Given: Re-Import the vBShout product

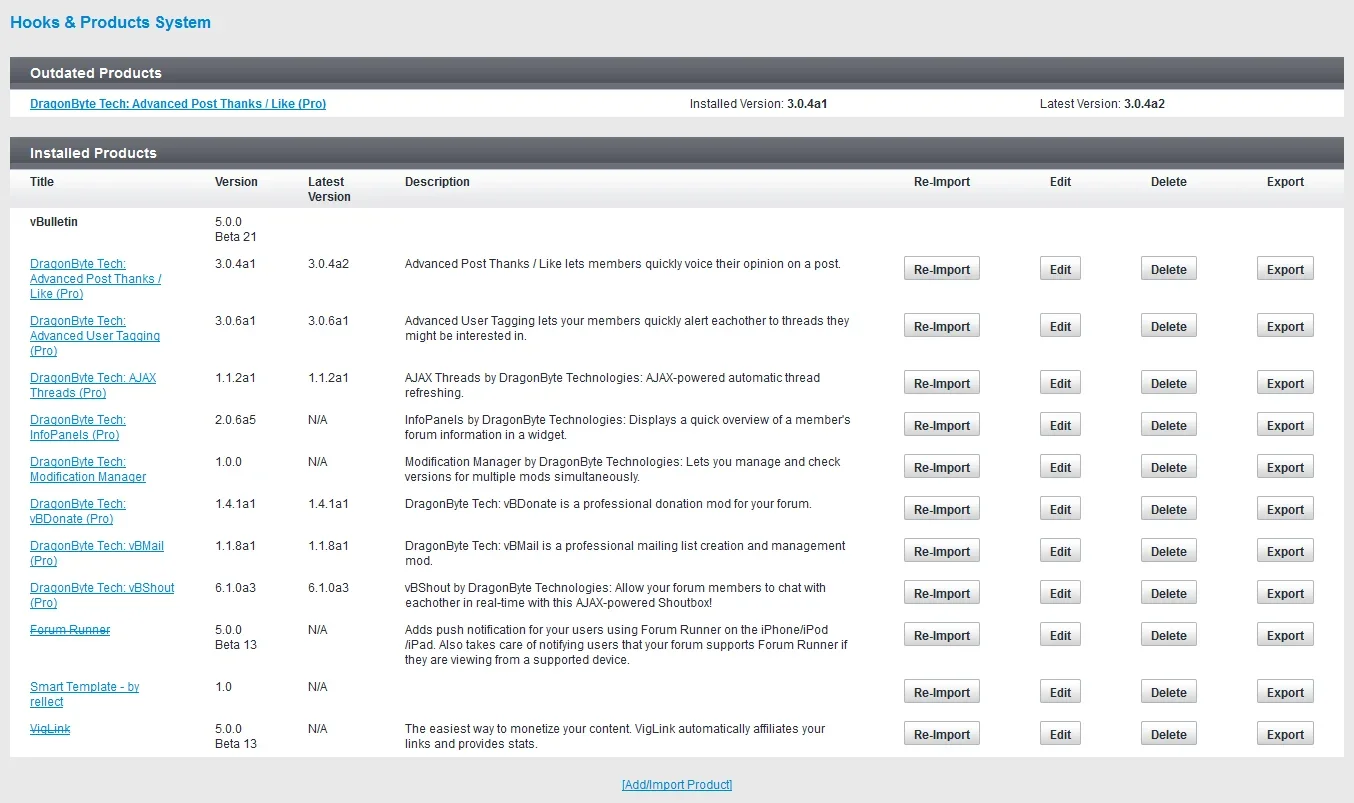Looking at the screenshot, I should (942, 593).
